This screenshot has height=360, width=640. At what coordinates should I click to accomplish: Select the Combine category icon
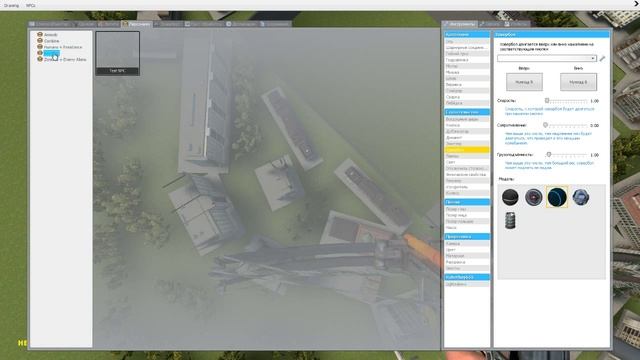(x=40, y=41)
